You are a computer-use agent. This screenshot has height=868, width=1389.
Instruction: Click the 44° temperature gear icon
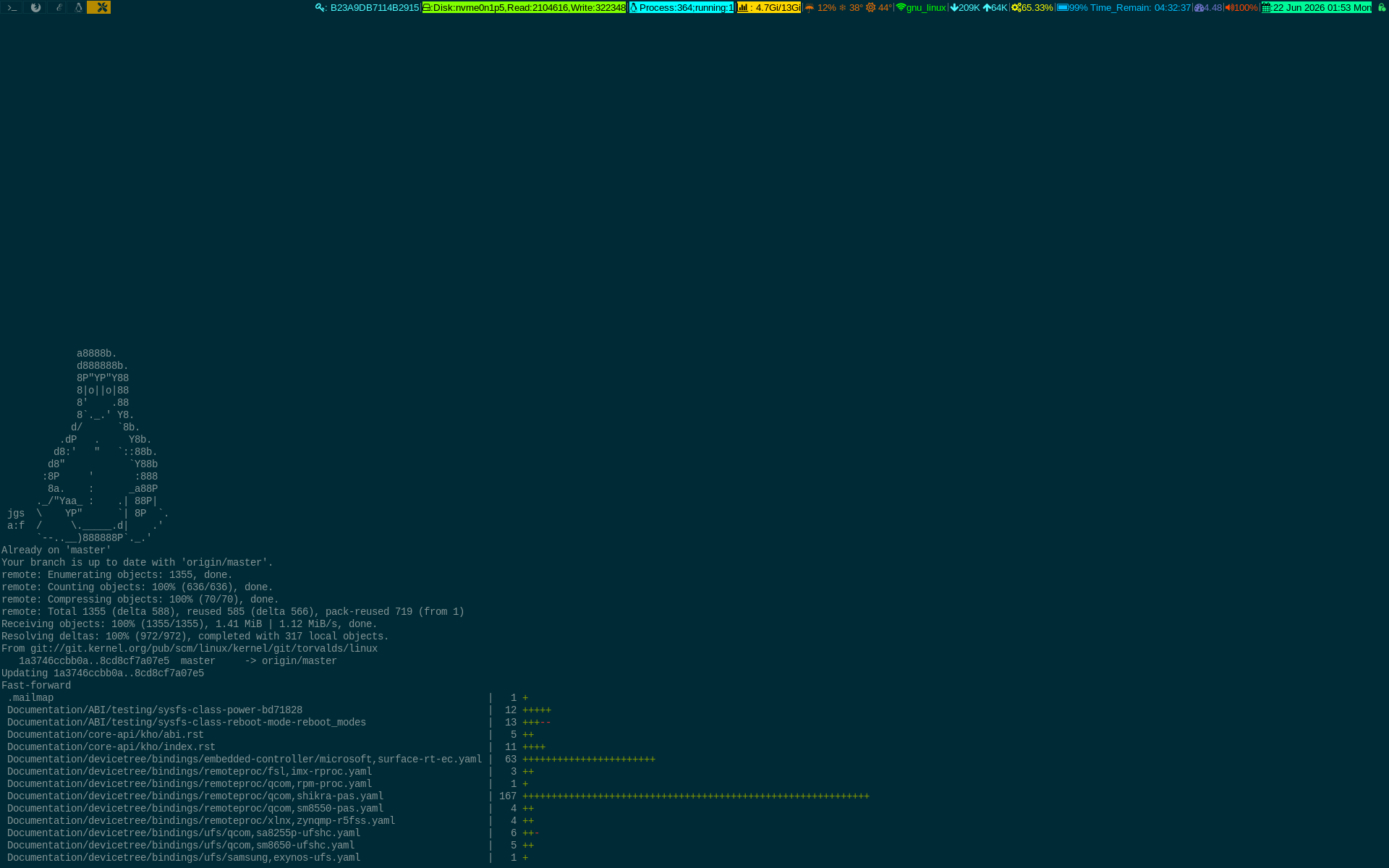(870, 8)
